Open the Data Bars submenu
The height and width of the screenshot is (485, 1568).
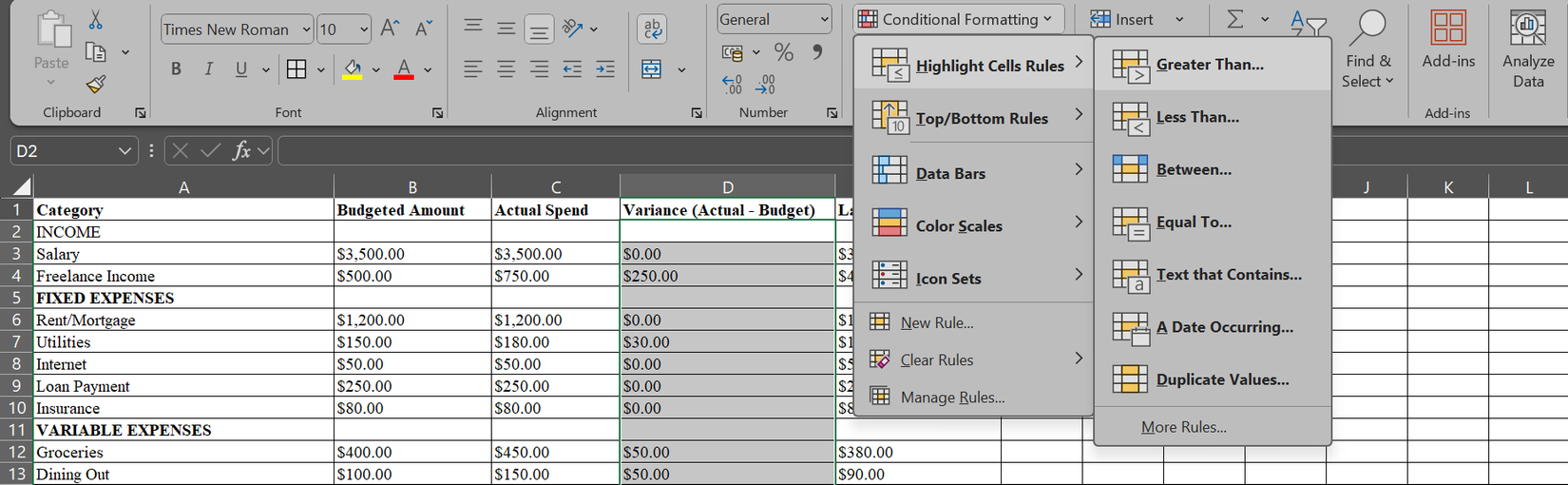(974, 172)
